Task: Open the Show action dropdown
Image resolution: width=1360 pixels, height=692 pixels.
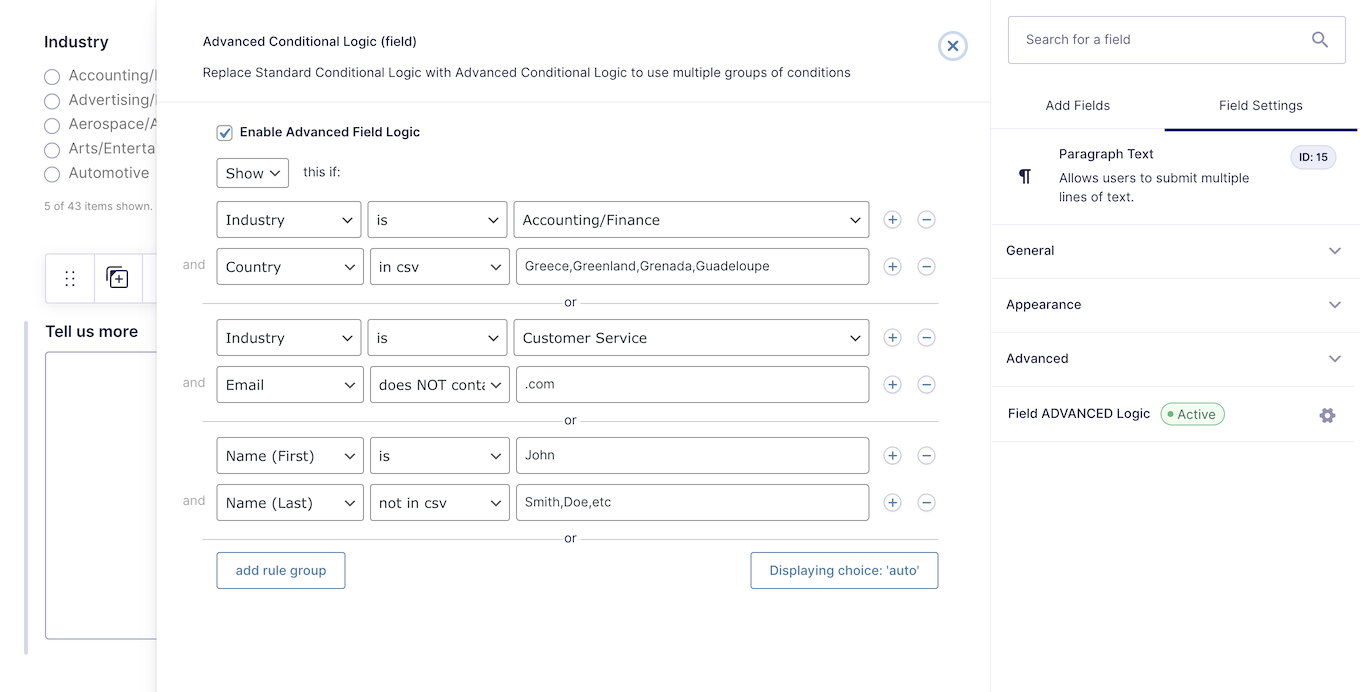Action: [x=253, y=173]
